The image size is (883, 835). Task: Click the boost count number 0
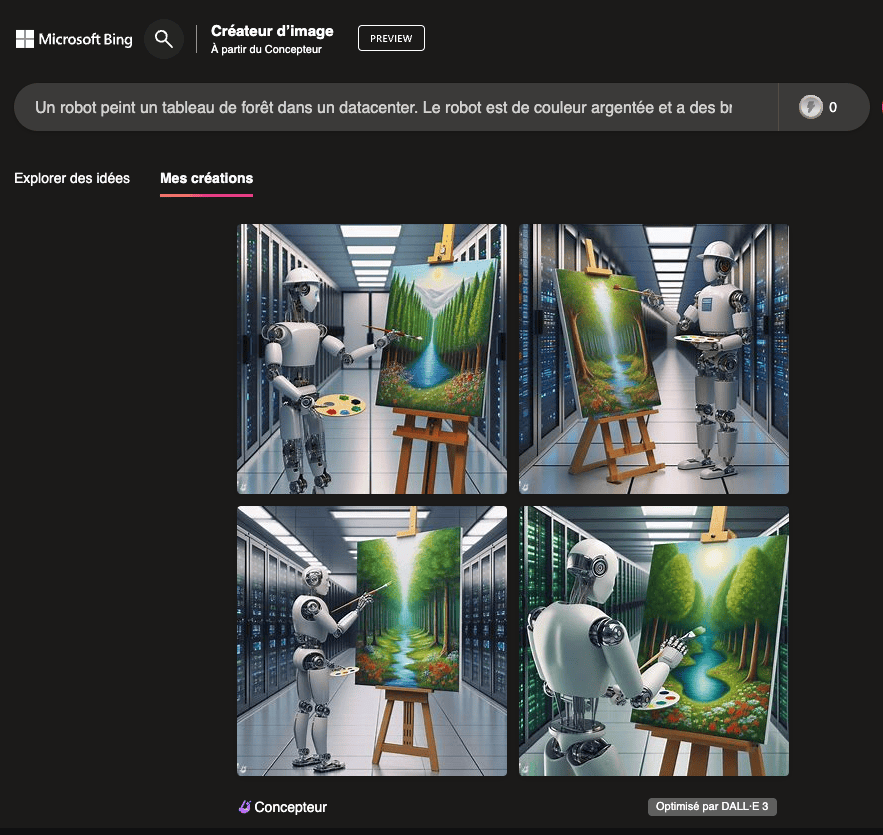point(833,107)
